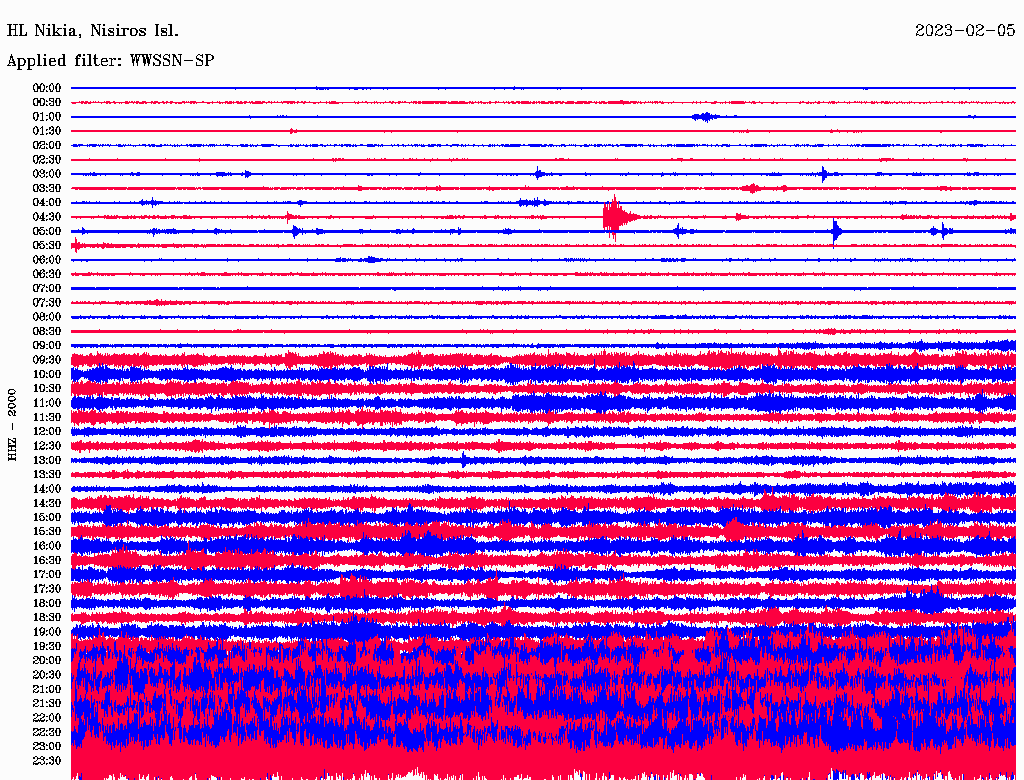Screen dimensions: 1024x780
Task: Select the 15:30 time label
Action: 46,531
